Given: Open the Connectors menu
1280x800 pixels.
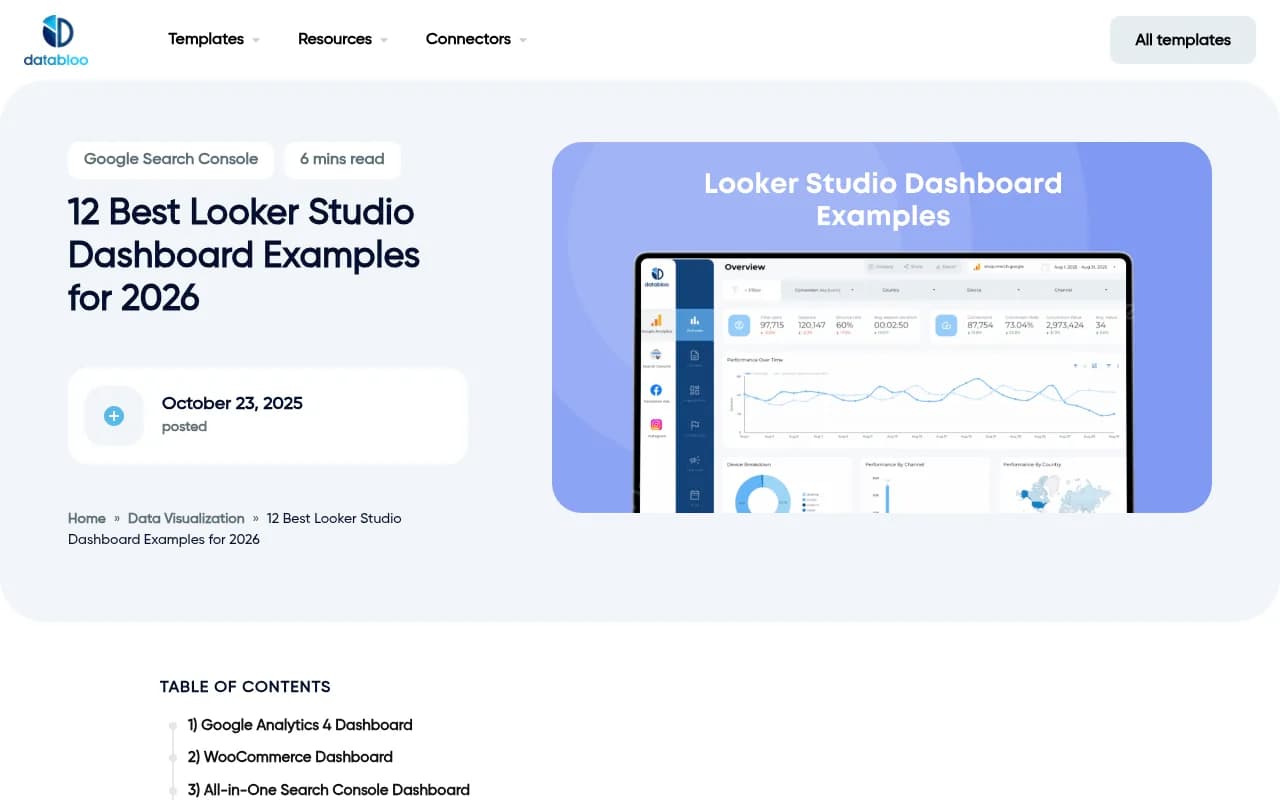Looking at the screenshot, I should coord(468,39).
